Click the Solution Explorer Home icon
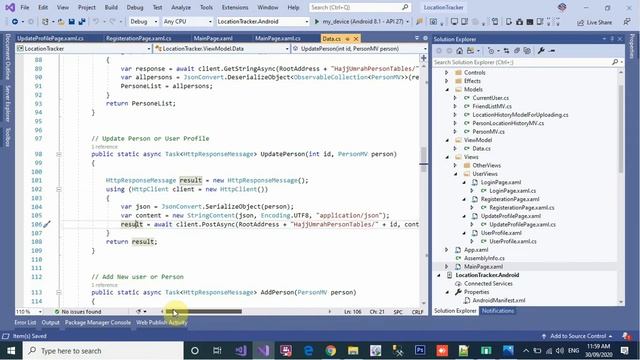Viewport: 640px width, 360px height. pos(460,51)
